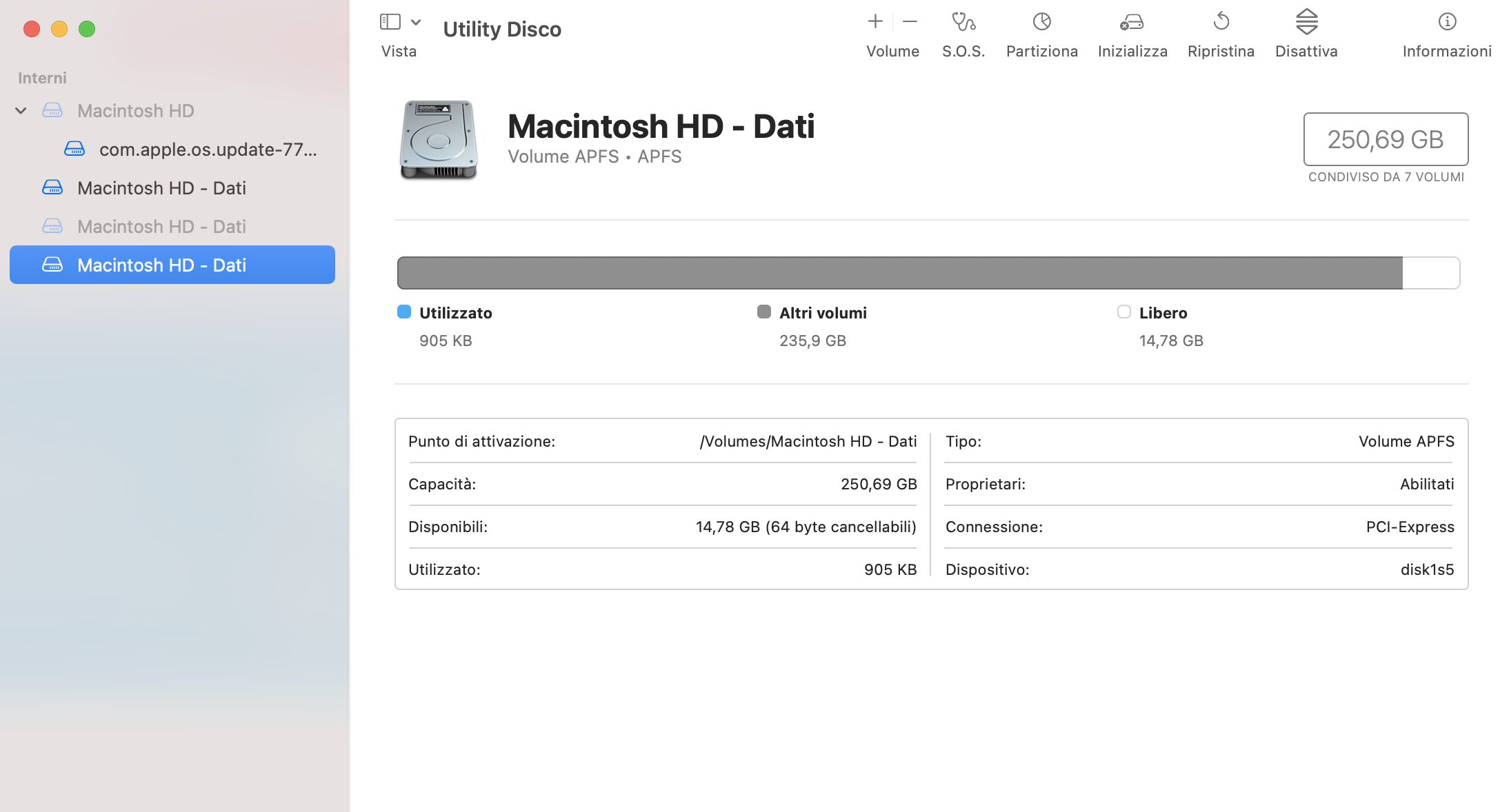Select first Macintosh HD - Dati volume
Image resolution: width=1509 pixels, height=812 pixels.
(172, 187)
